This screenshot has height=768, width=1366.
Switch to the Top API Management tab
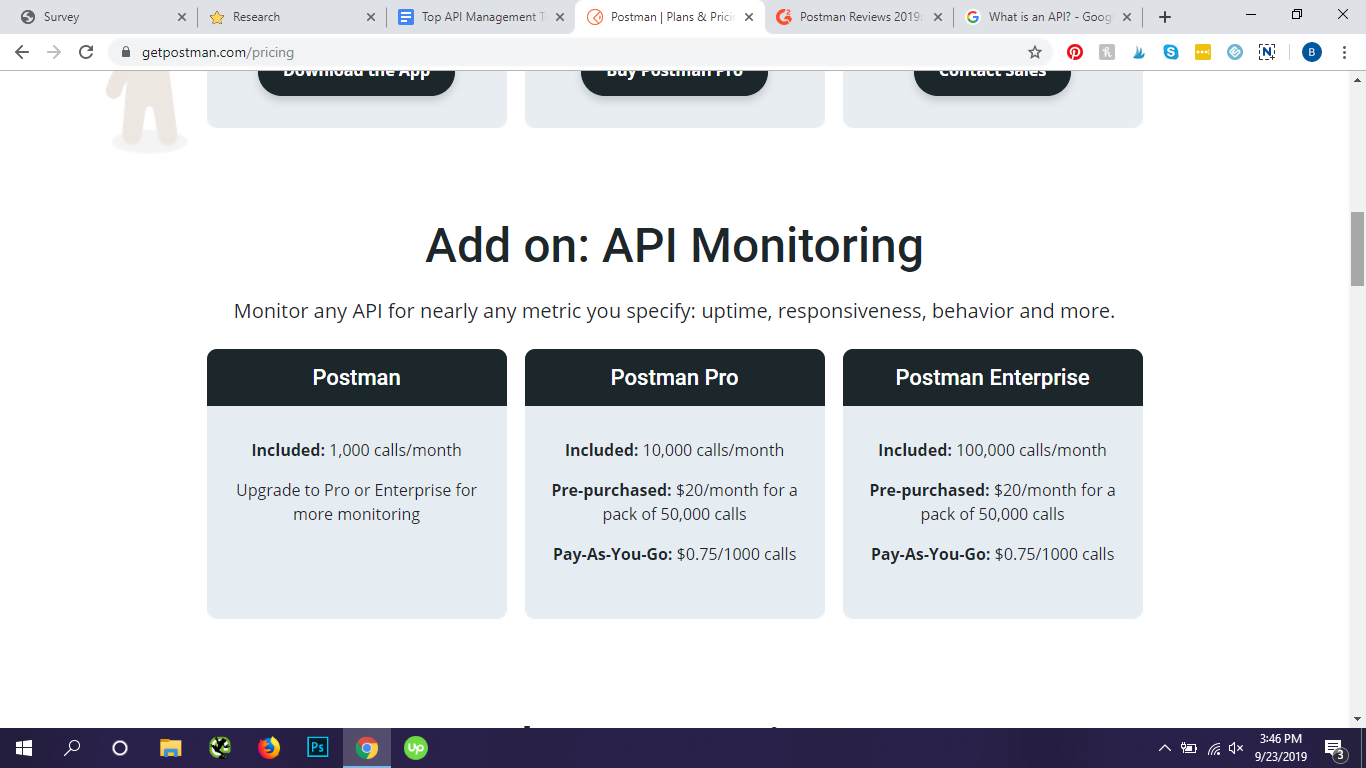(x=480, y=17)
